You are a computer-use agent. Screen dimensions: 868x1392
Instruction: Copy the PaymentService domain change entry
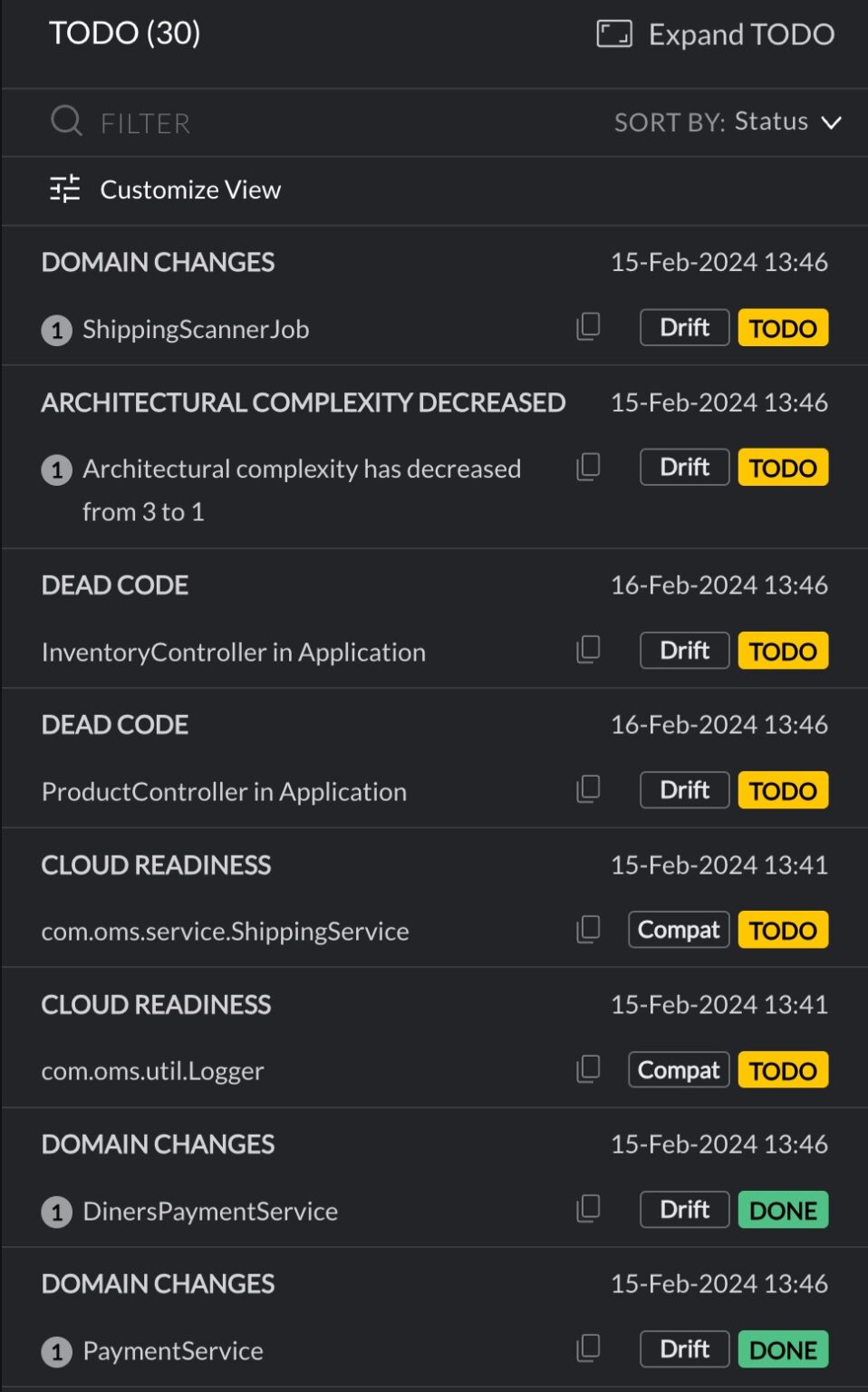click(587, 1348)
